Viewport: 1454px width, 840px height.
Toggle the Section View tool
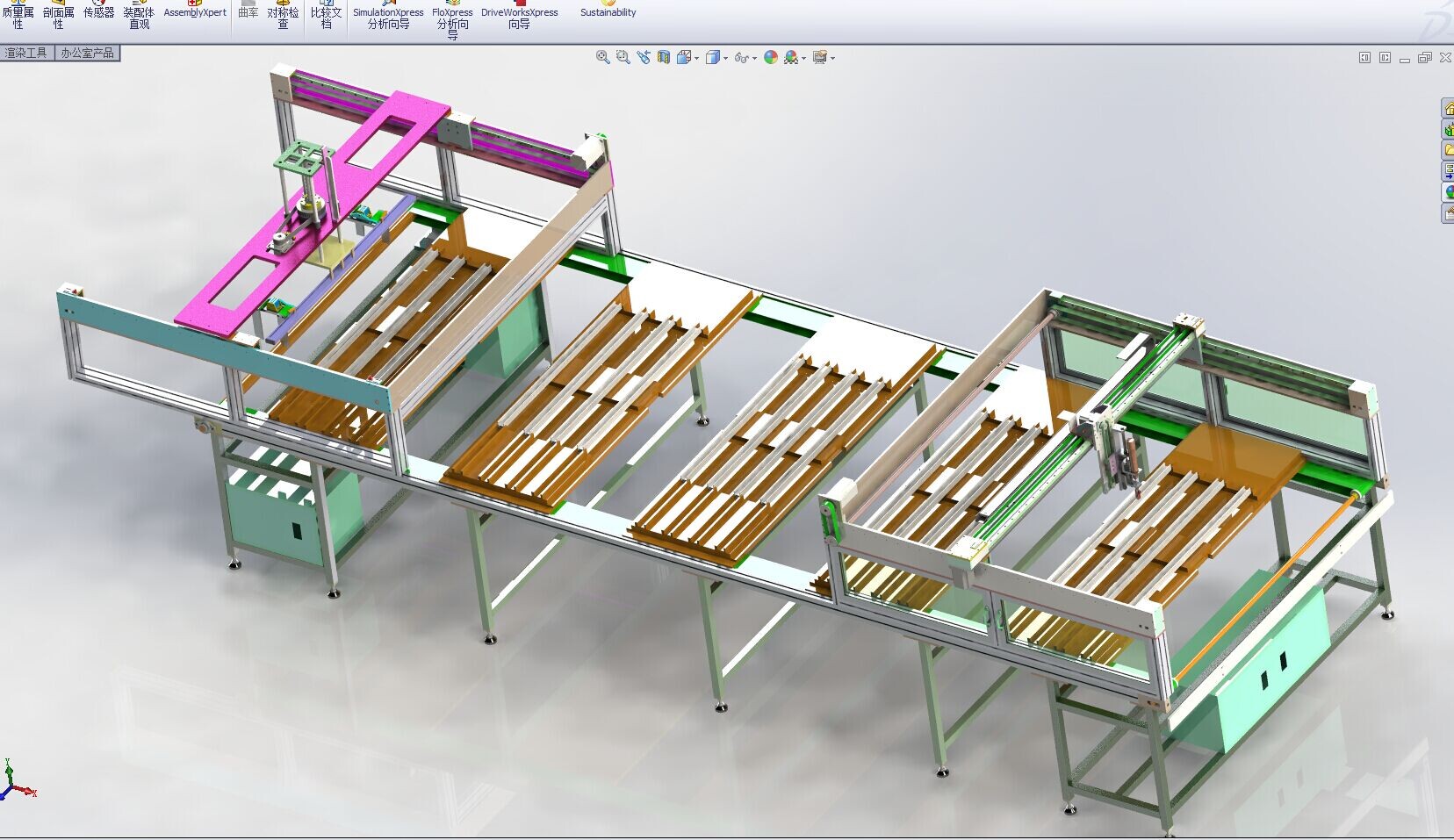pyautogui.click(x=664, y=57)
